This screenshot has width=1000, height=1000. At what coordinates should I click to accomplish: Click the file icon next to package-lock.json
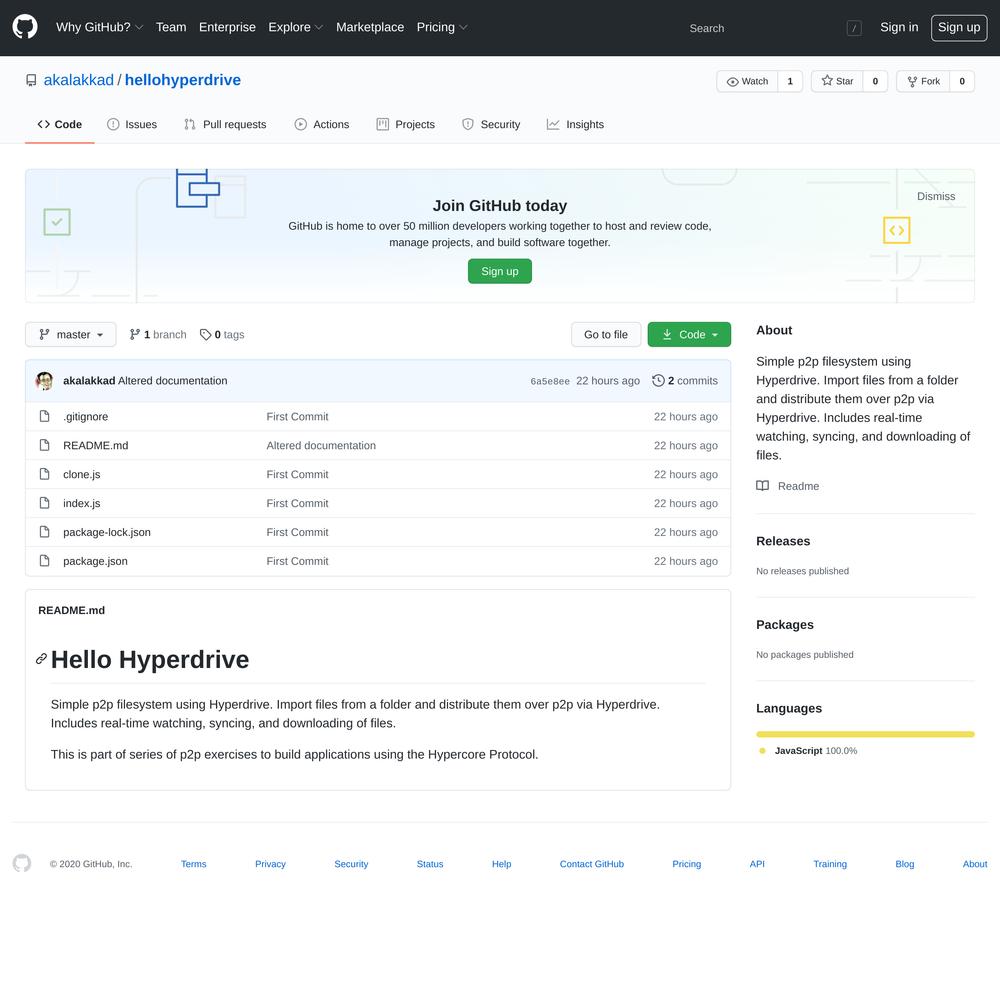click(44, 532)
